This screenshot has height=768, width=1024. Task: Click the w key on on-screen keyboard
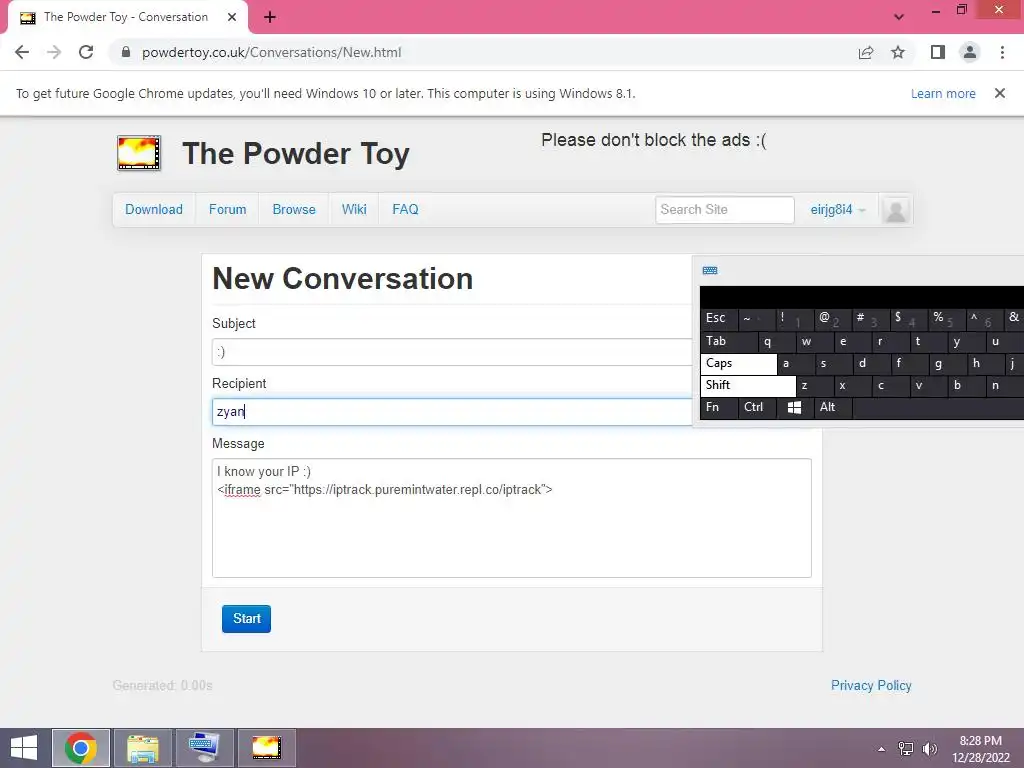click(815, 342)
